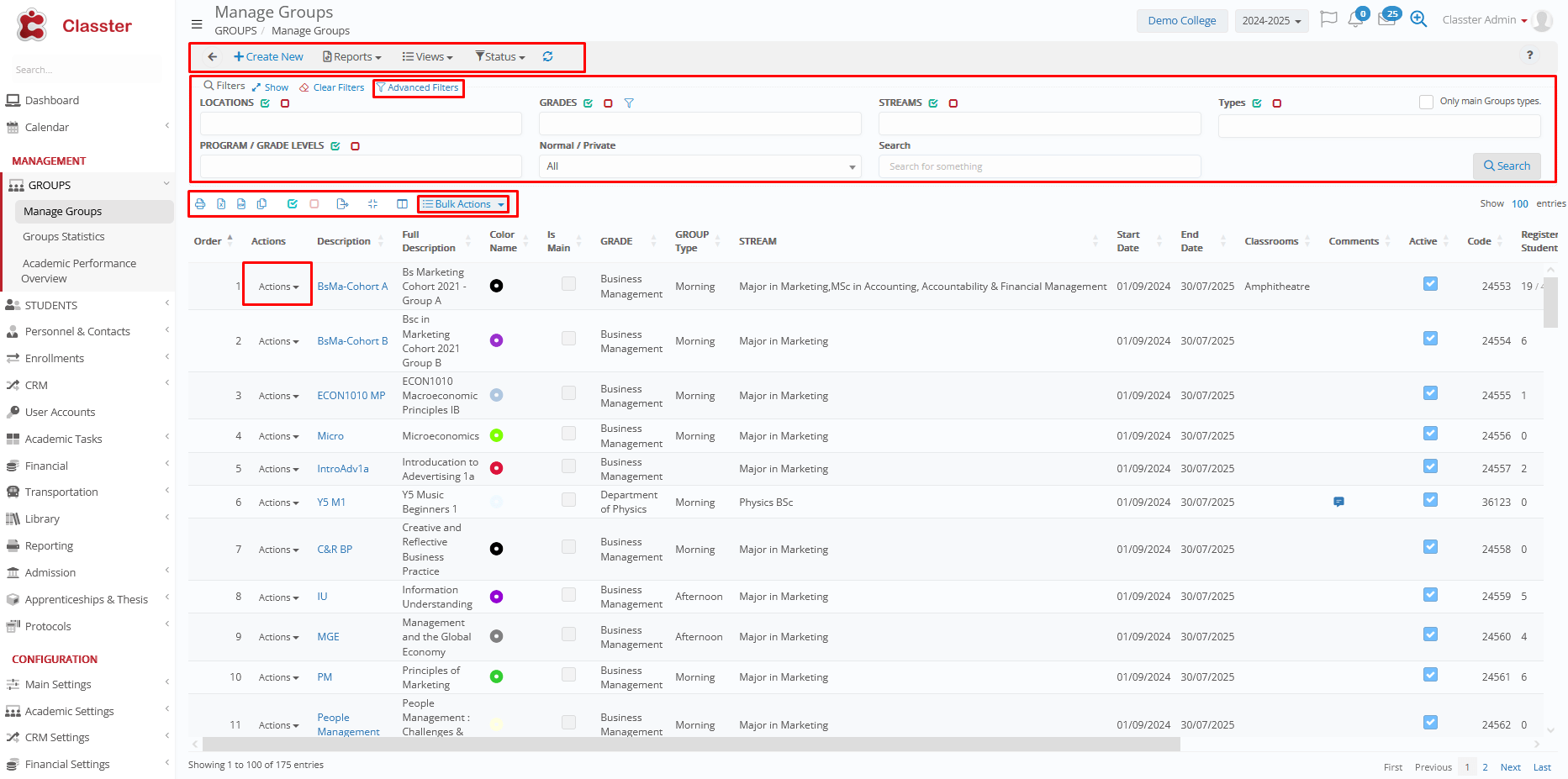Click the print icon in the table toolbar
The image size is (1568, 779).
click(200, 204)
